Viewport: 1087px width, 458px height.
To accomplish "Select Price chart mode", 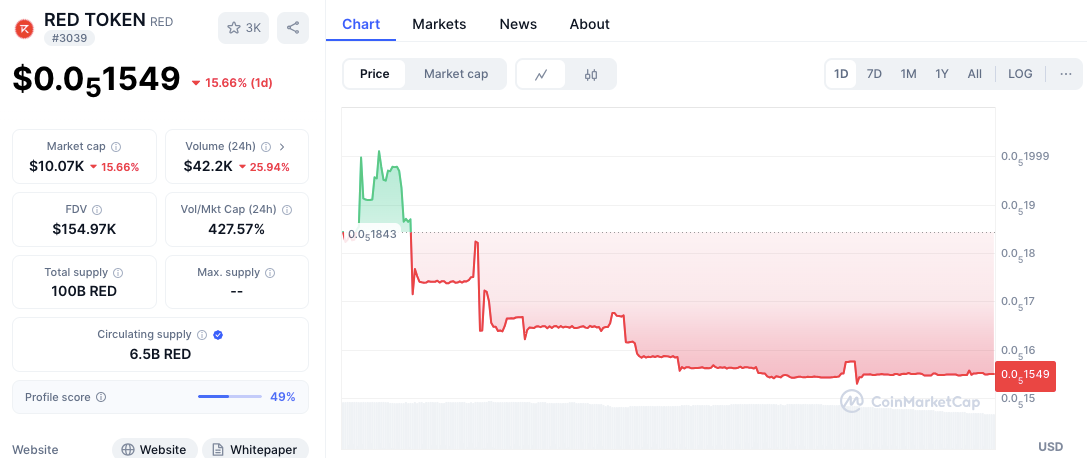I will pyautogui.click(x=374, y=74).
